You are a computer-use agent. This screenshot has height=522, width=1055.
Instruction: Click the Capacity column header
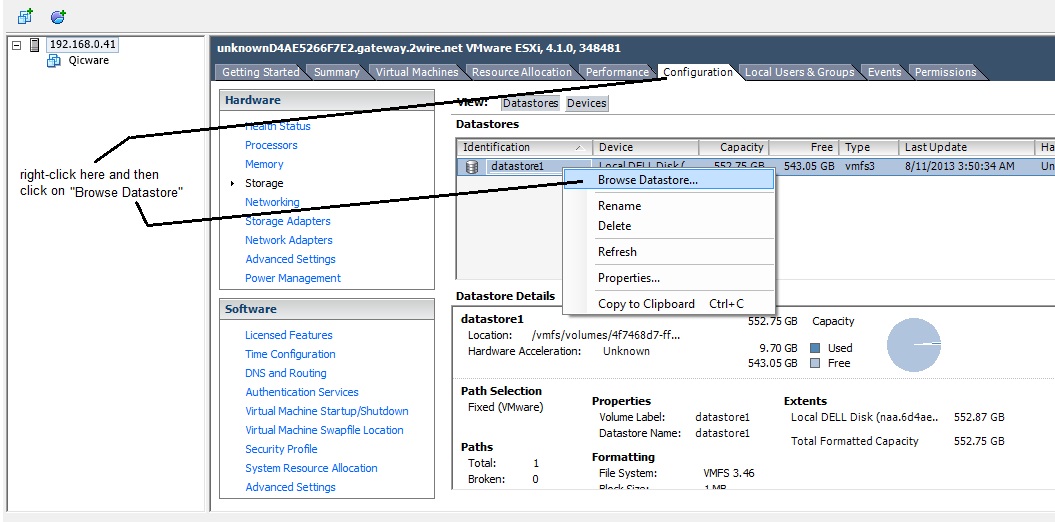pyautogui.click(x=732, y=147)
